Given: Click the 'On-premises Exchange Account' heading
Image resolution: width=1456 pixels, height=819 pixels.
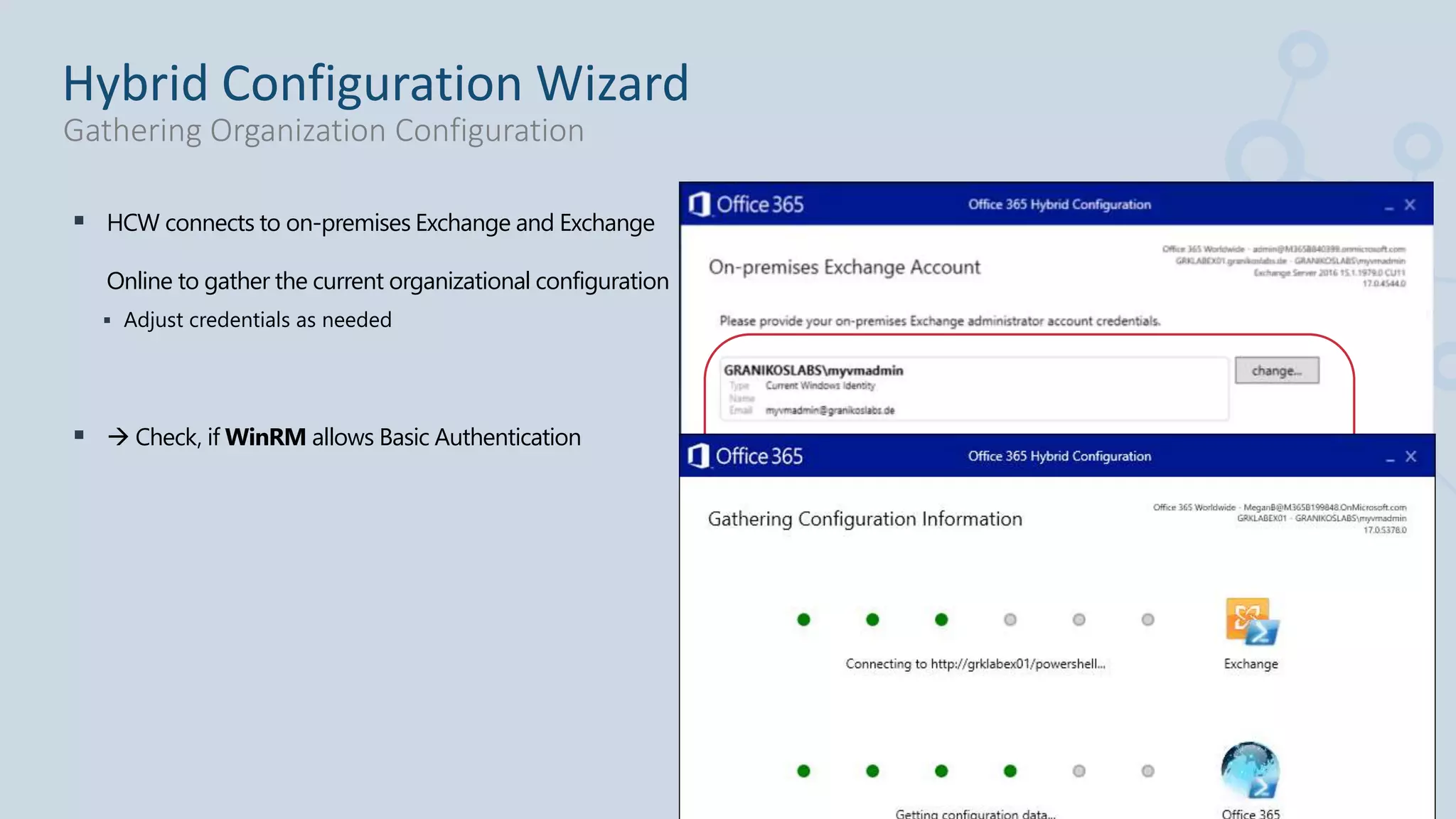Looking at the screenshot, I should click(845, 267).
